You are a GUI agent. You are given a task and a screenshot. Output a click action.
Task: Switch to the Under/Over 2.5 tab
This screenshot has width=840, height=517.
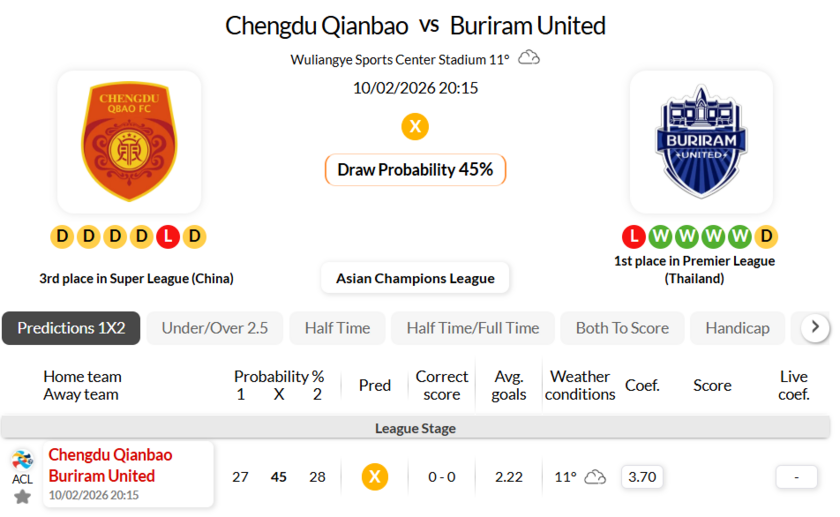[x=215, y=328]
